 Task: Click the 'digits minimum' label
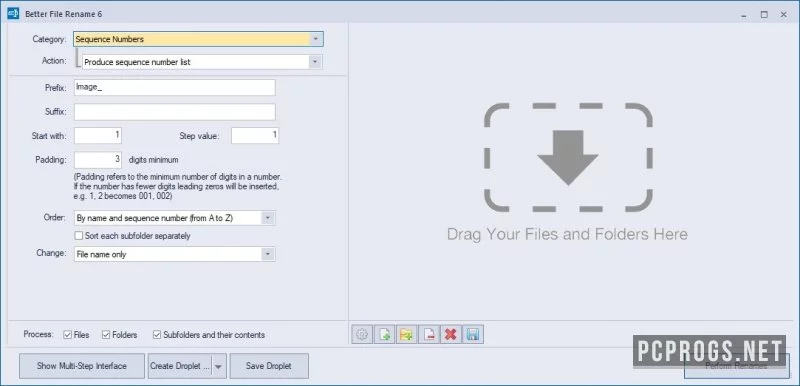154,160
